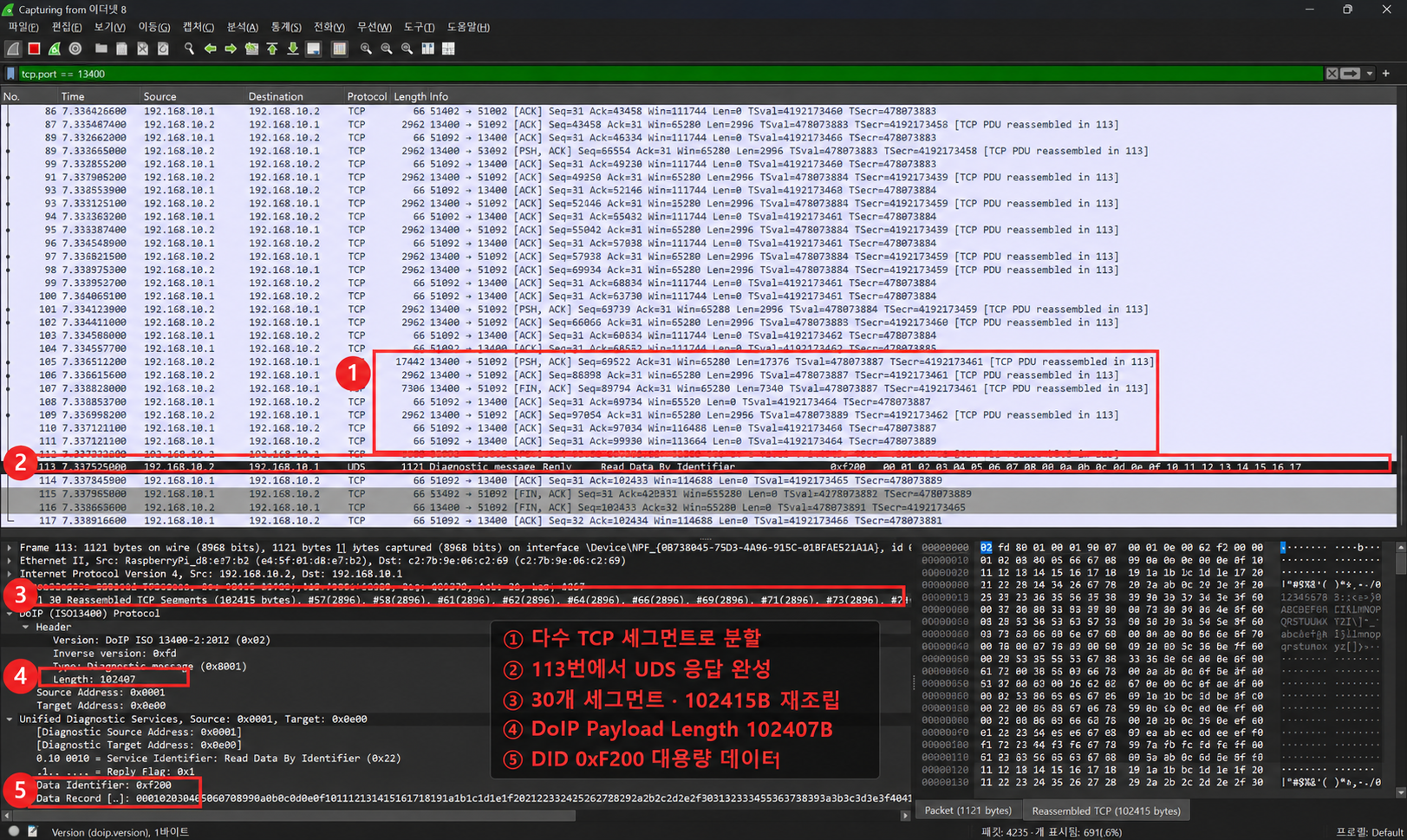Reset the text to normal size
Image resolution: width=1407 pixels, height=840 pixels.
pos(407,49)
